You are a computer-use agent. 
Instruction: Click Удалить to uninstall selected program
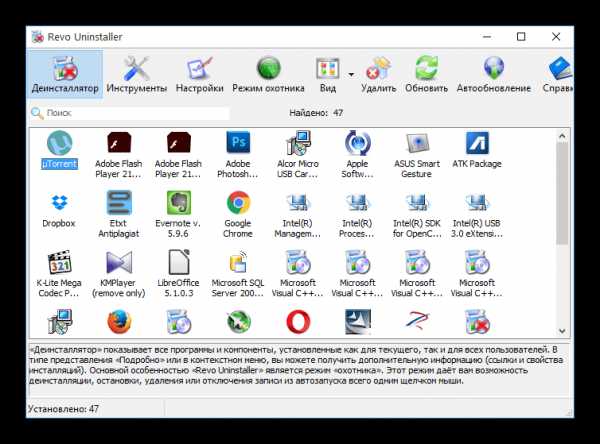(378, 74)
